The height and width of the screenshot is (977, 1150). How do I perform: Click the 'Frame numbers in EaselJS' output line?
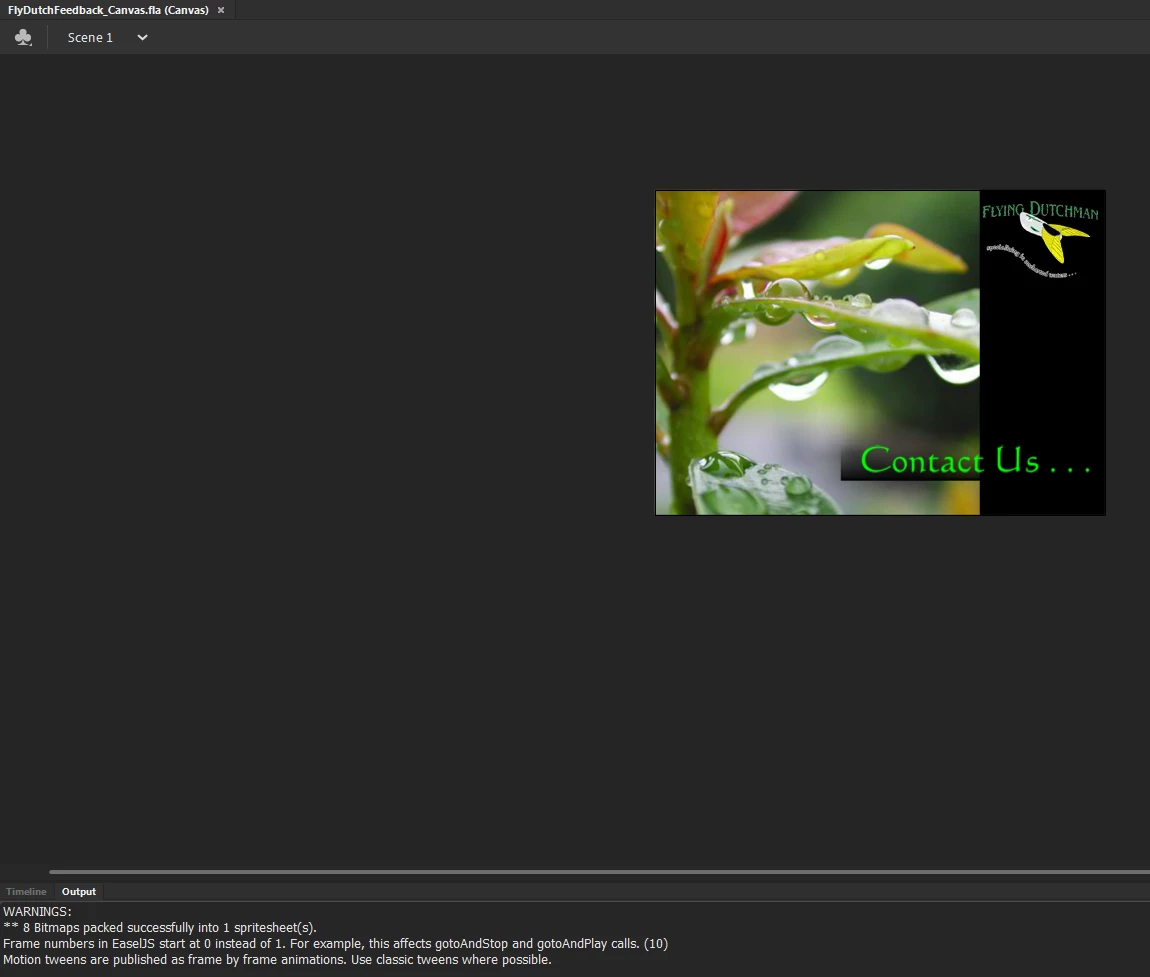pyautogui.click(x=335, y=944)
